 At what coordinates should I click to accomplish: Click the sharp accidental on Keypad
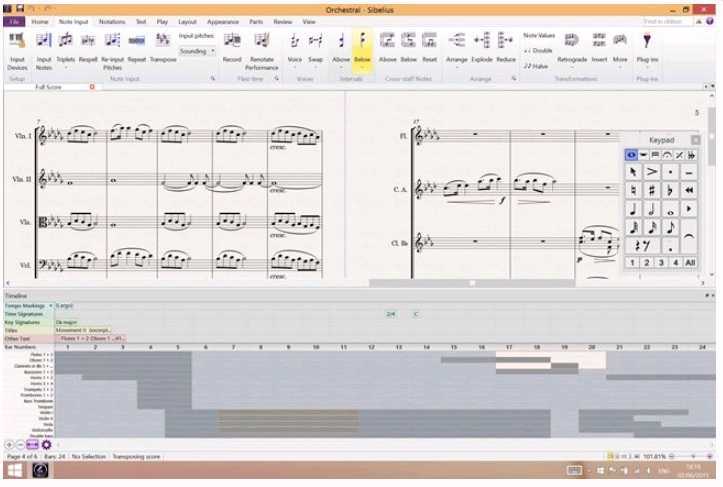652,190
